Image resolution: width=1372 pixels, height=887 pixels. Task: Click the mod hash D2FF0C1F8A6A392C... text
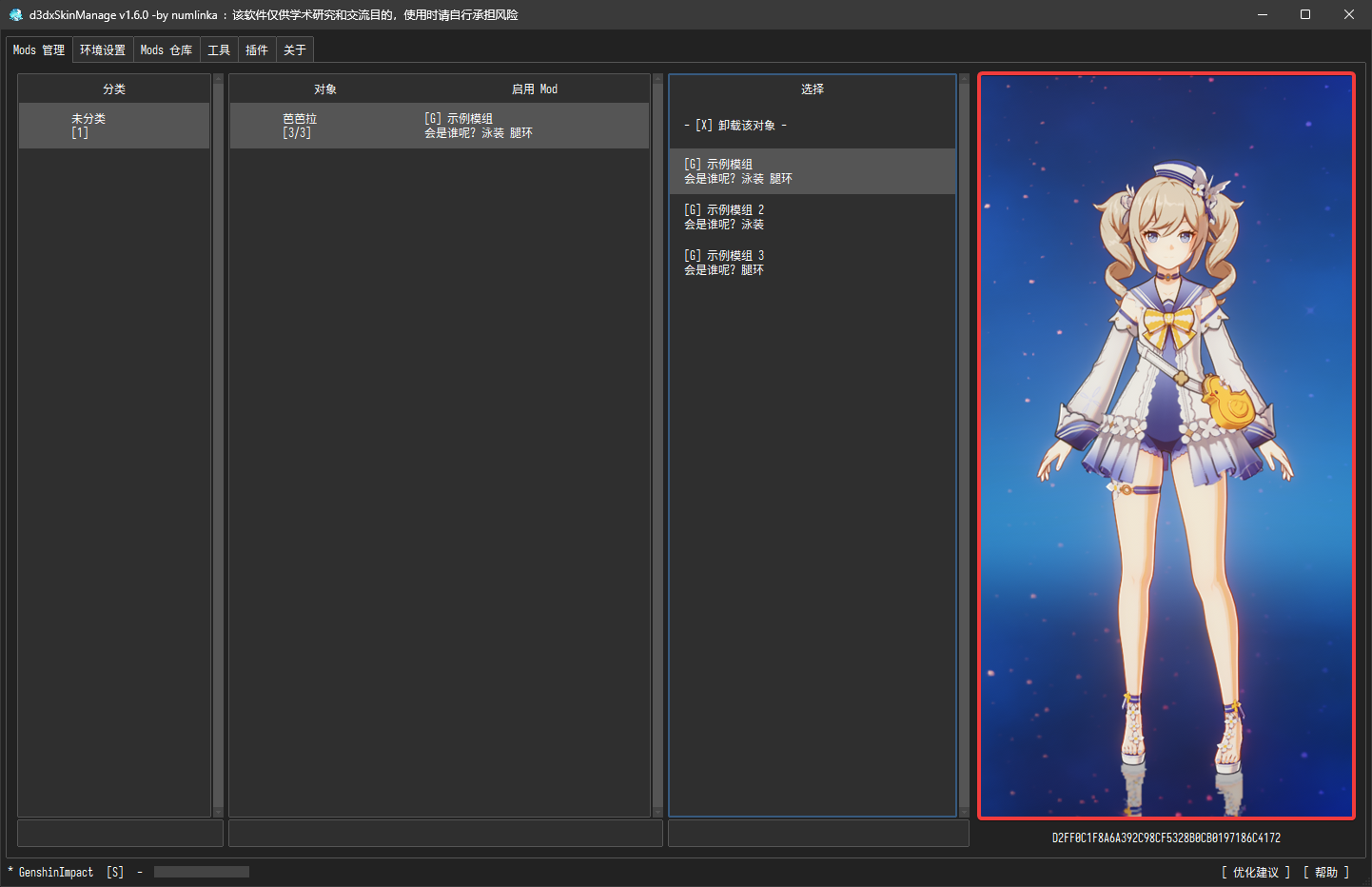tap(1166, 838)
